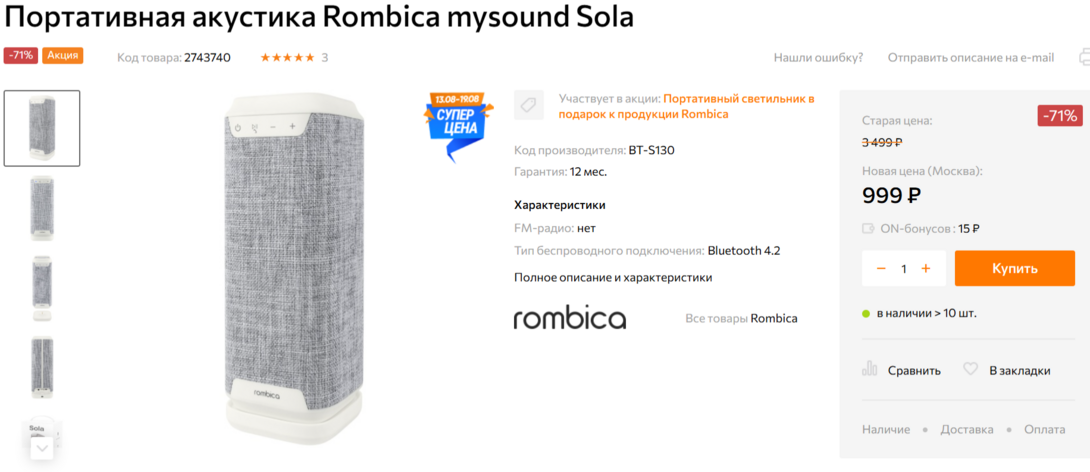1090x472 pixels.
Task: Click the ON-бонусов wallet icon
Action: click(868, 228)
